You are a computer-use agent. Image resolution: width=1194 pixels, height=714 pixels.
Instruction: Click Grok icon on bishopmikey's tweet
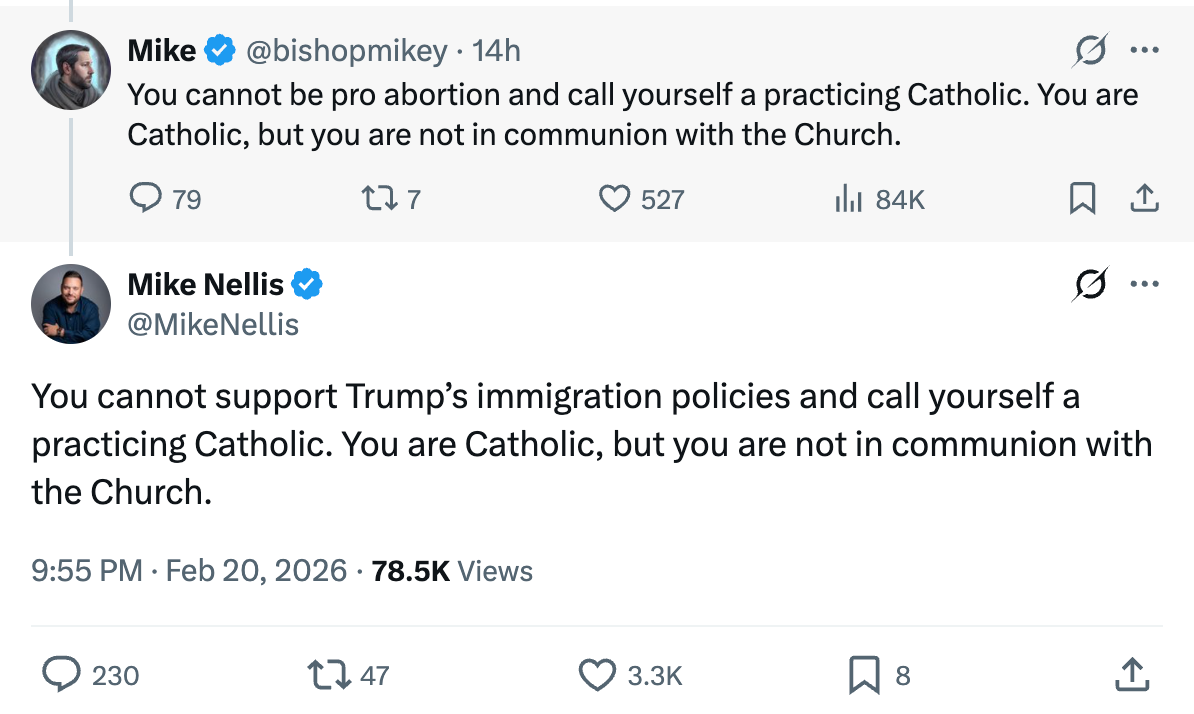tap(1089, 50)
